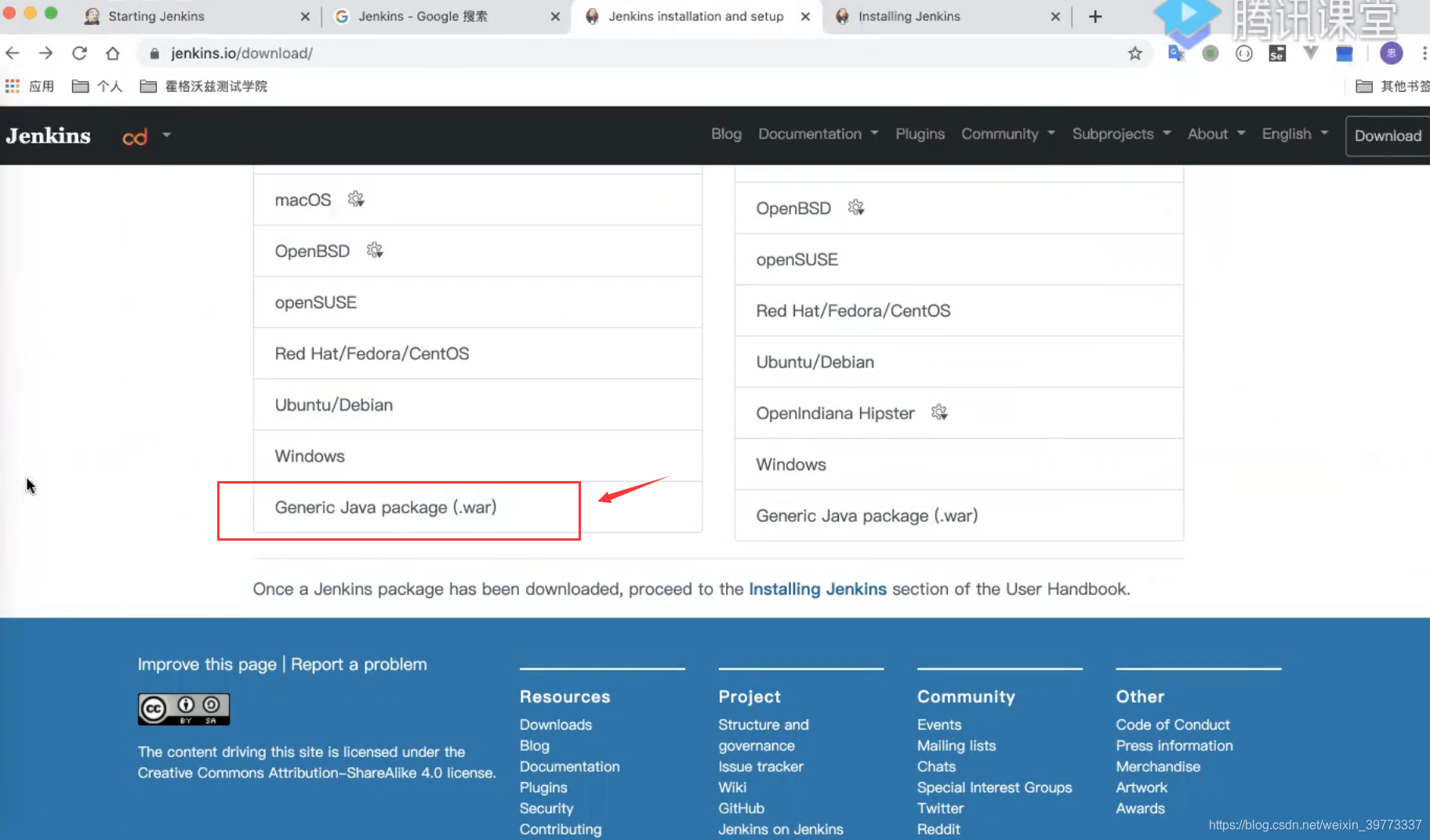This screenshot has width=1430, height=840.
Task: Open Plugins in the navbar
Action: click(x=920, y=134)
